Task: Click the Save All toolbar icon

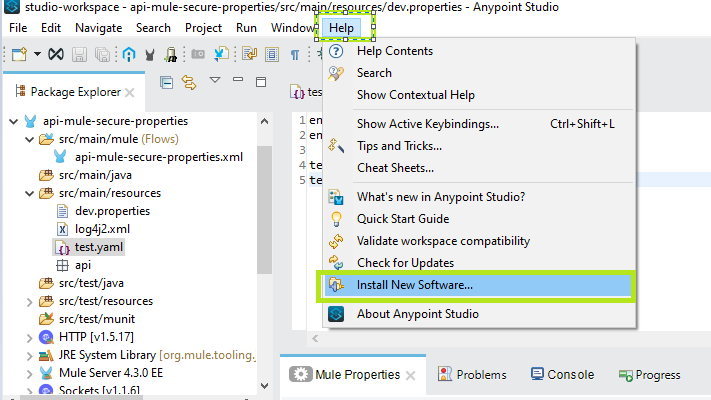Action: pos(100,54)
